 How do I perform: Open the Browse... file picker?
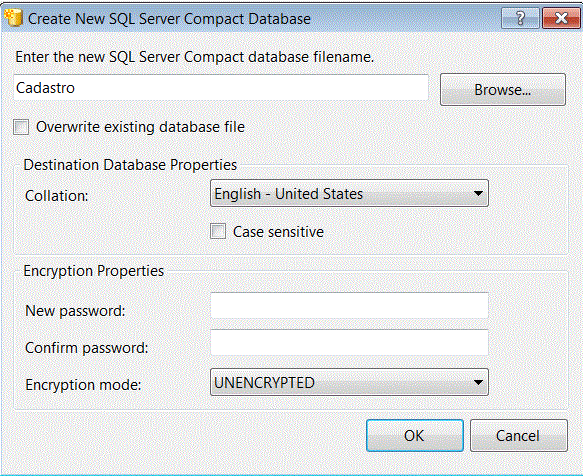coord(503,90)
